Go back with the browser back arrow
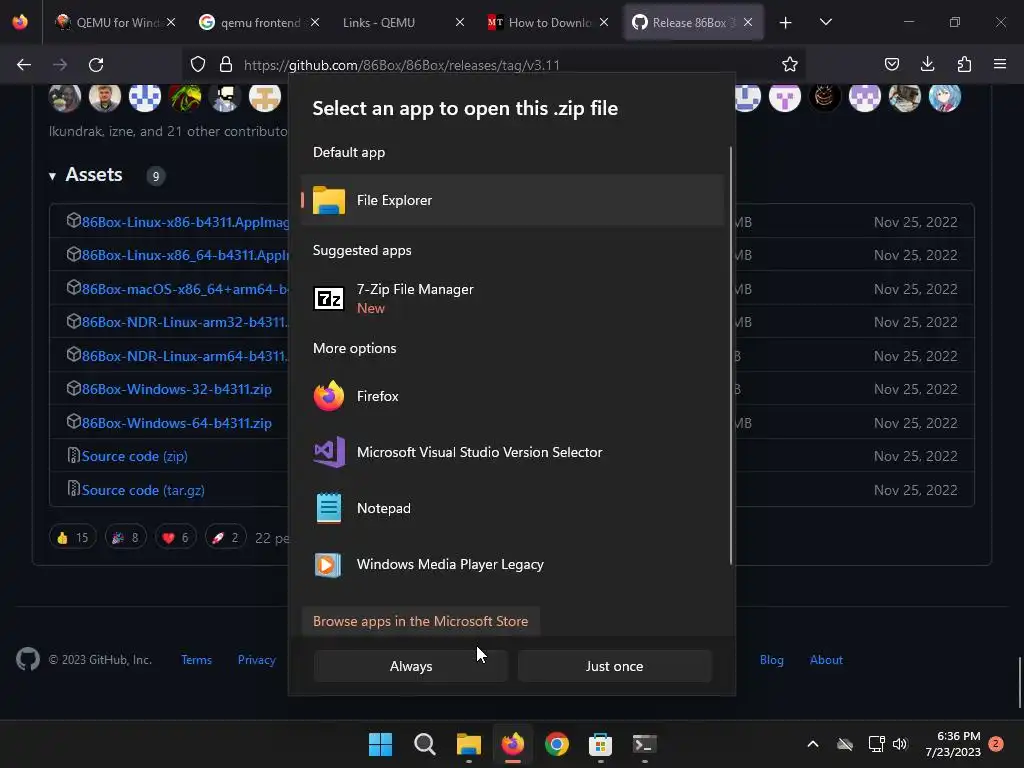 coord(24,65)
